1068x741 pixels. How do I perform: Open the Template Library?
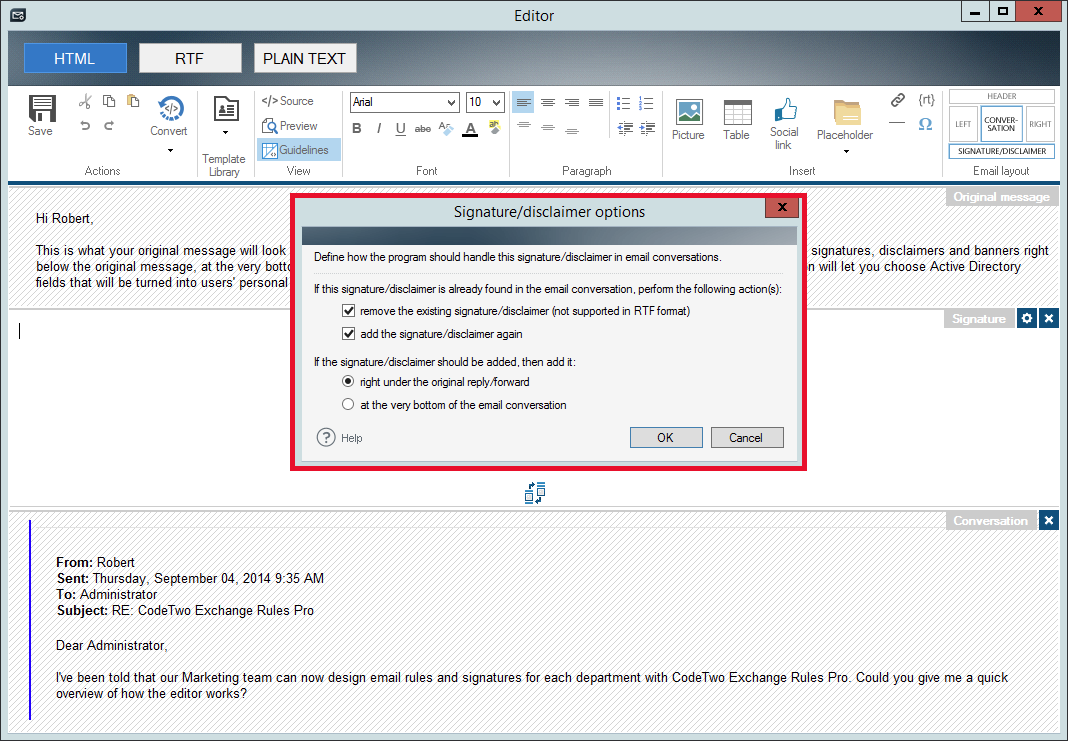(223, 117)
